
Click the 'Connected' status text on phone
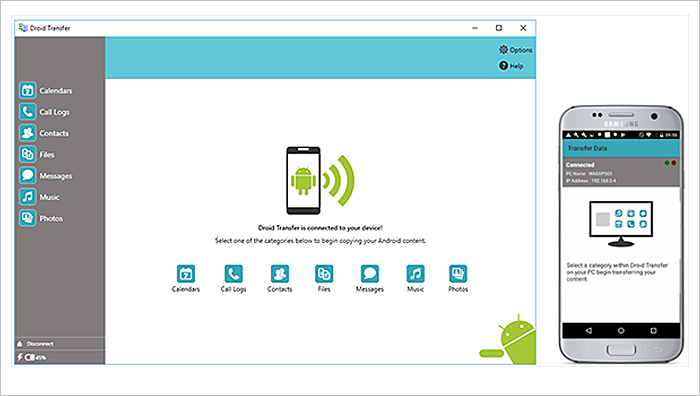[x=580, y=165]
